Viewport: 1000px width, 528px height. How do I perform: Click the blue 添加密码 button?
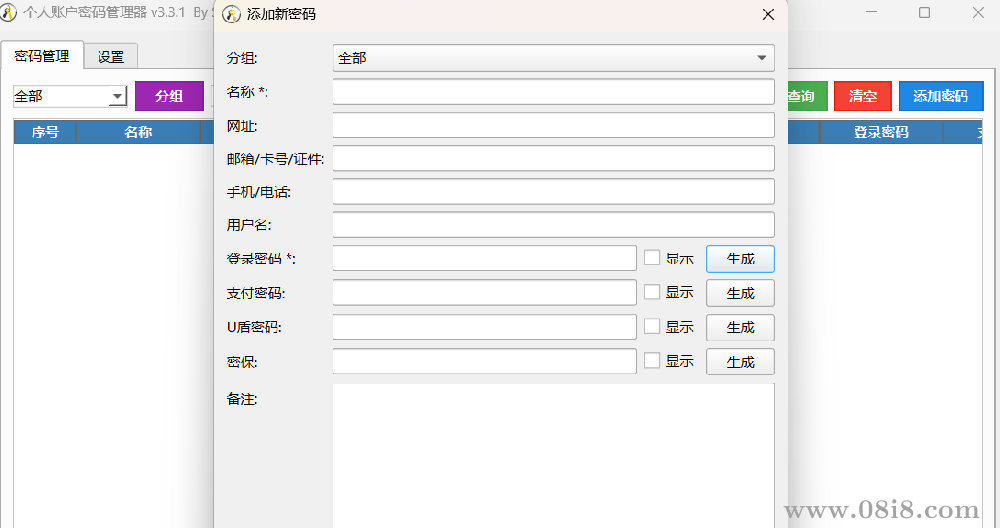[940, 96]
